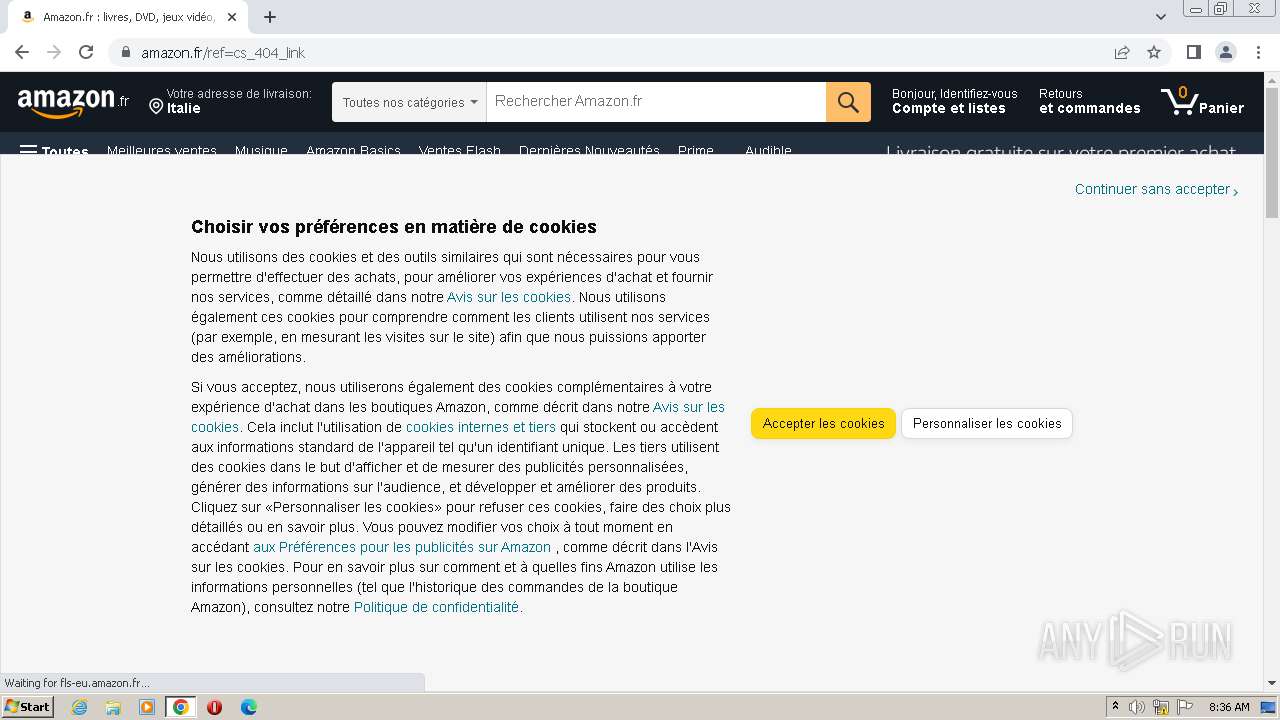Screen dimensions: 1280x720
Task: Open the tab search chevron
Action: [x=1160, y=16]
